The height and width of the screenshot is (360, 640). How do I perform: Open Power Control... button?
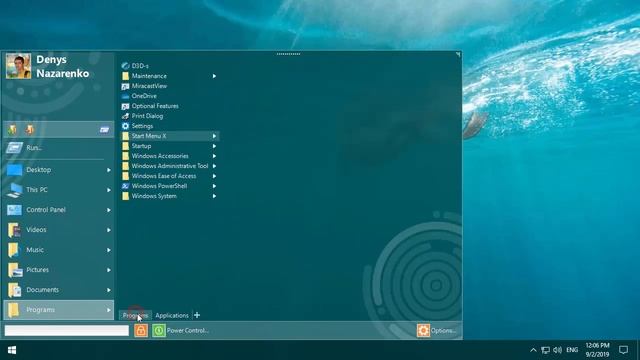pyautogui.click(x=181, y=331)
